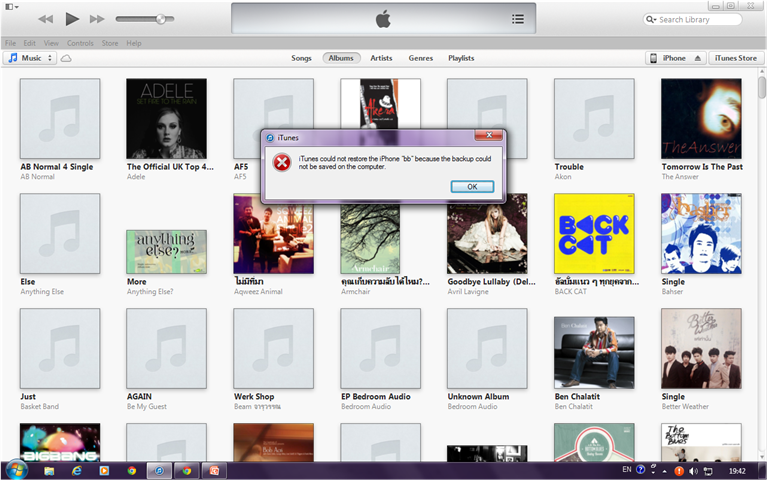Open the View menu
The height and width of the screenshot is (480, 767).
point(51,43)
